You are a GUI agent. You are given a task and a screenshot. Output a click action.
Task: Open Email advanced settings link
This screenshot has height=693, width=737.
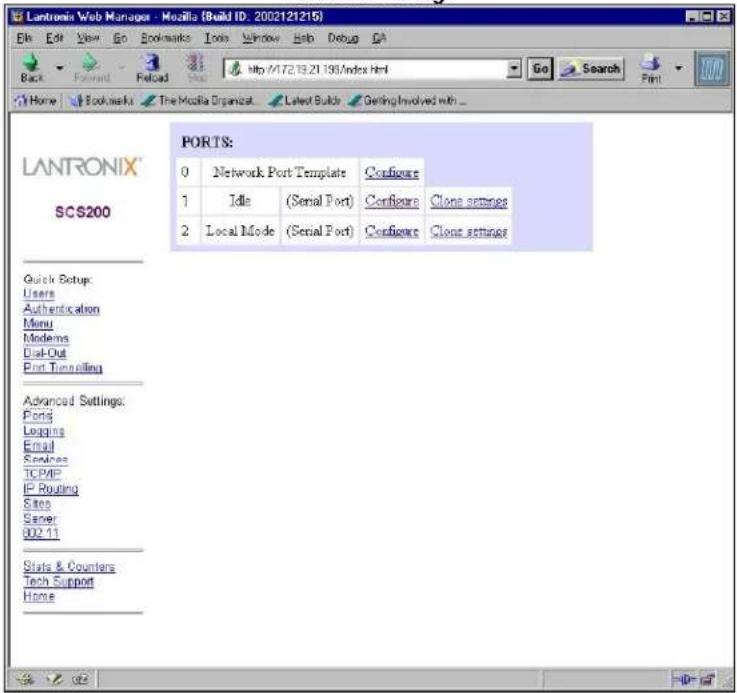click(39, 446)
